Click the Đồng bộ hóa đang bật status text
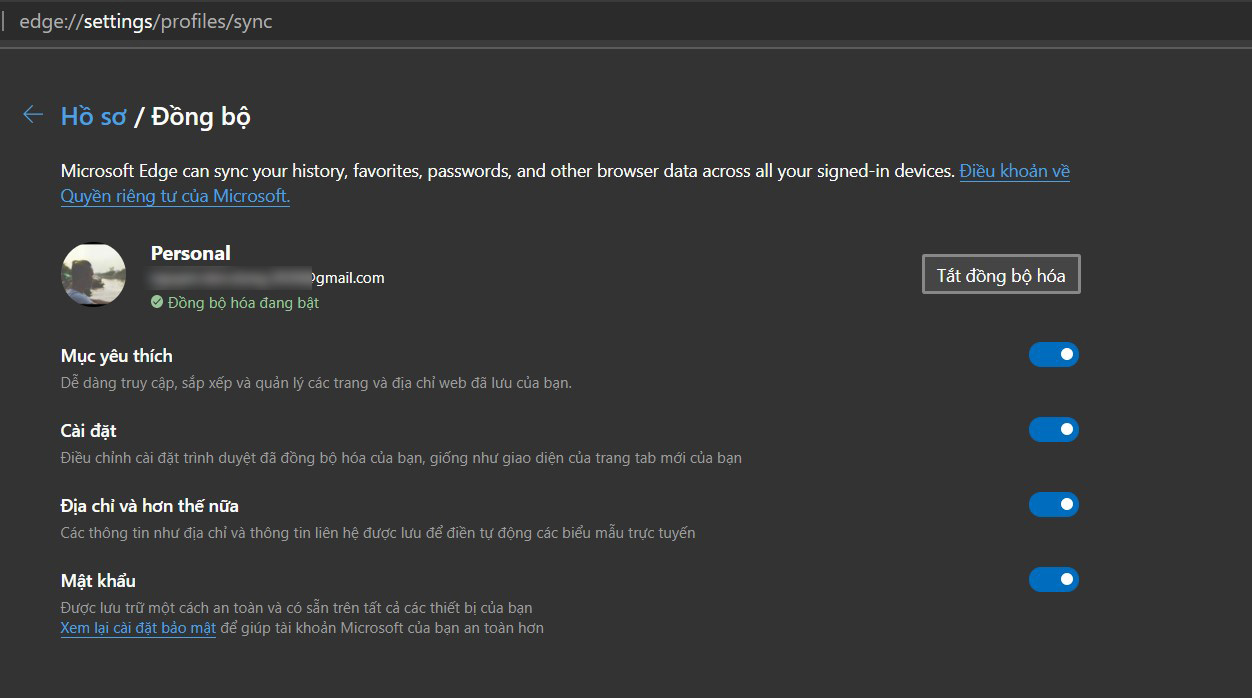 click(x=243, y=302)
